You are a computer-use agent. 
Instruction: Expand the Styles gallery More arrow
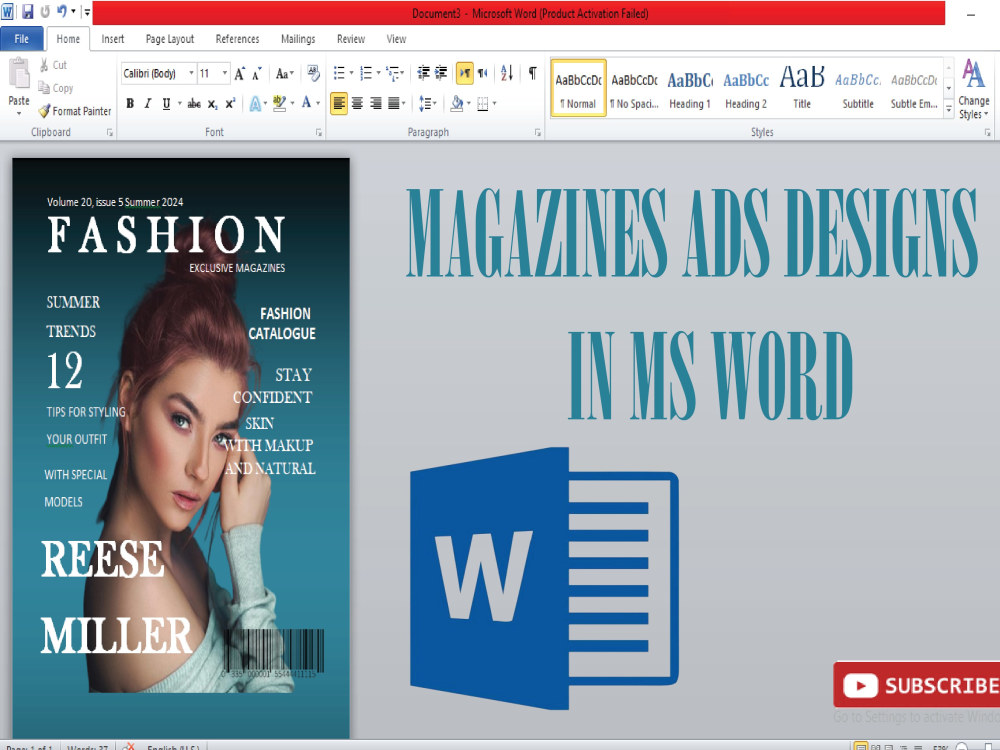948,110
